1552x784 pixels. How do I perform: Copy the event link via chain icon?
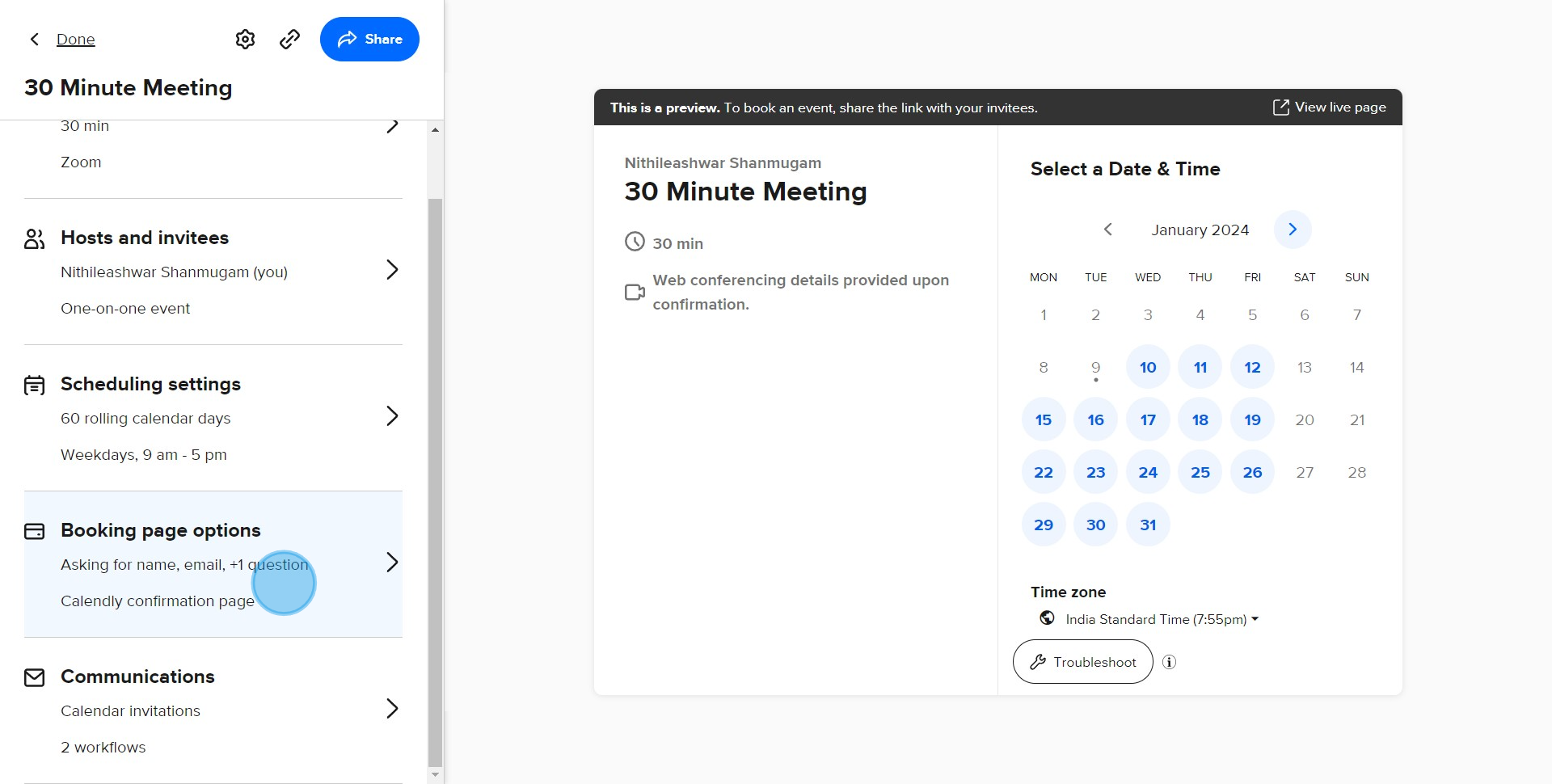[289, 39]
